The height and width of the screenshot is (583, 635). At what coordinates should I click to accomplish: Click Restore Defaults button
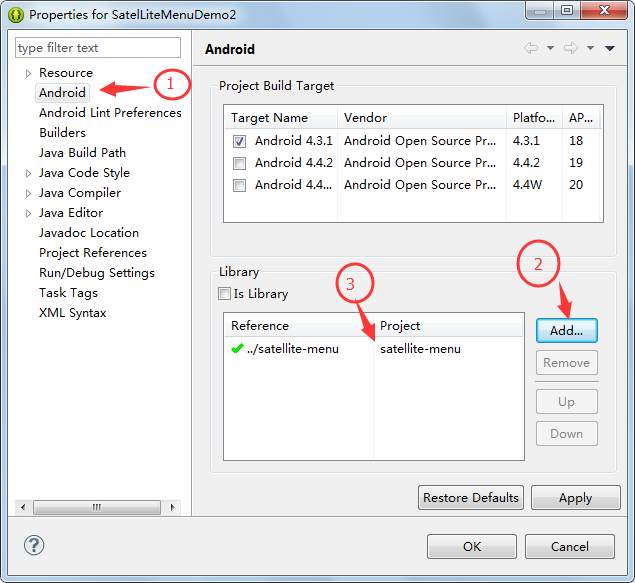pyautogui.click(x=471, y=498)
